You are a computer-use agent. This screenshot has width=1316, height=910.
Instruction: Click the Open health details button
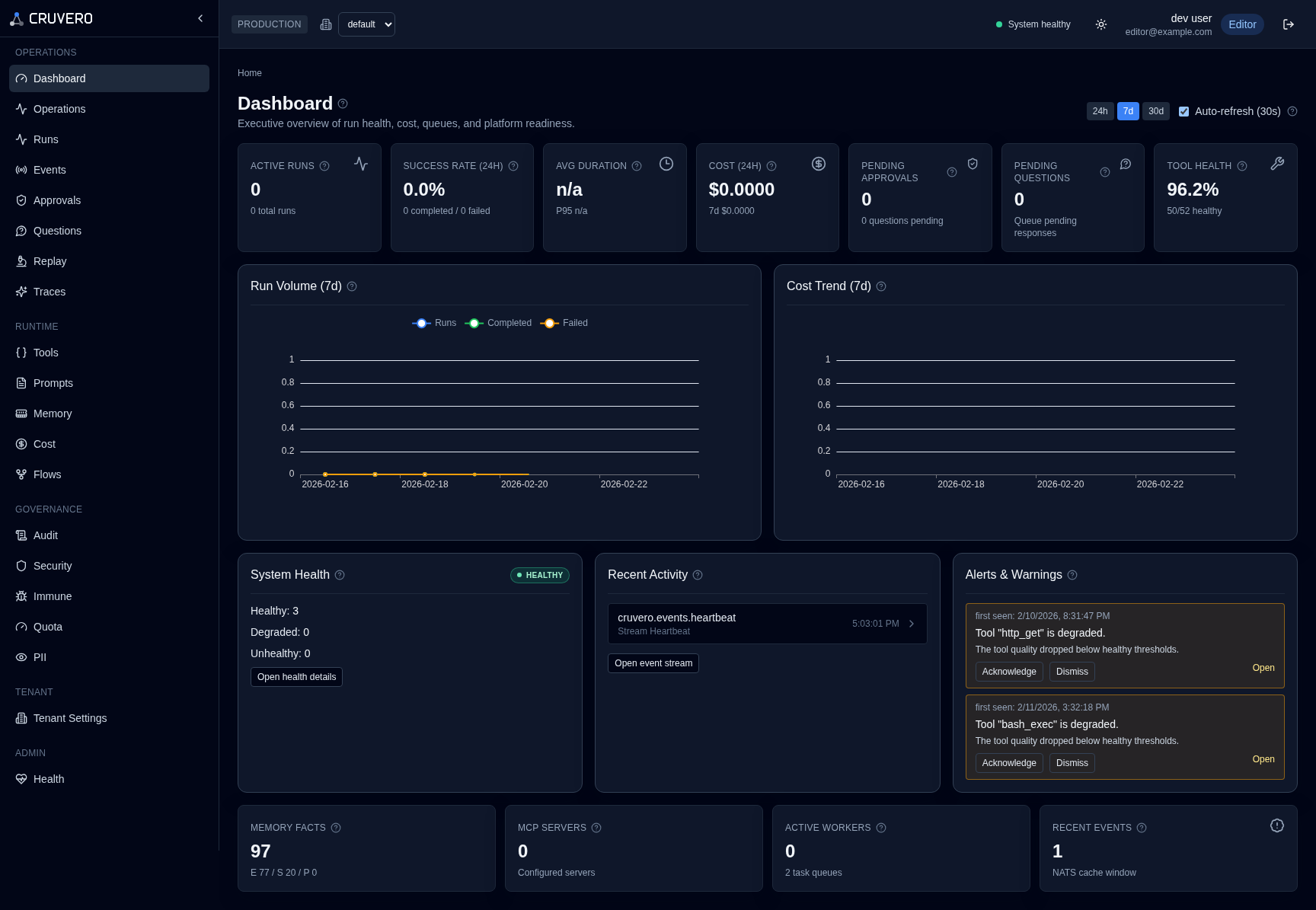click(x=296, y=676)
